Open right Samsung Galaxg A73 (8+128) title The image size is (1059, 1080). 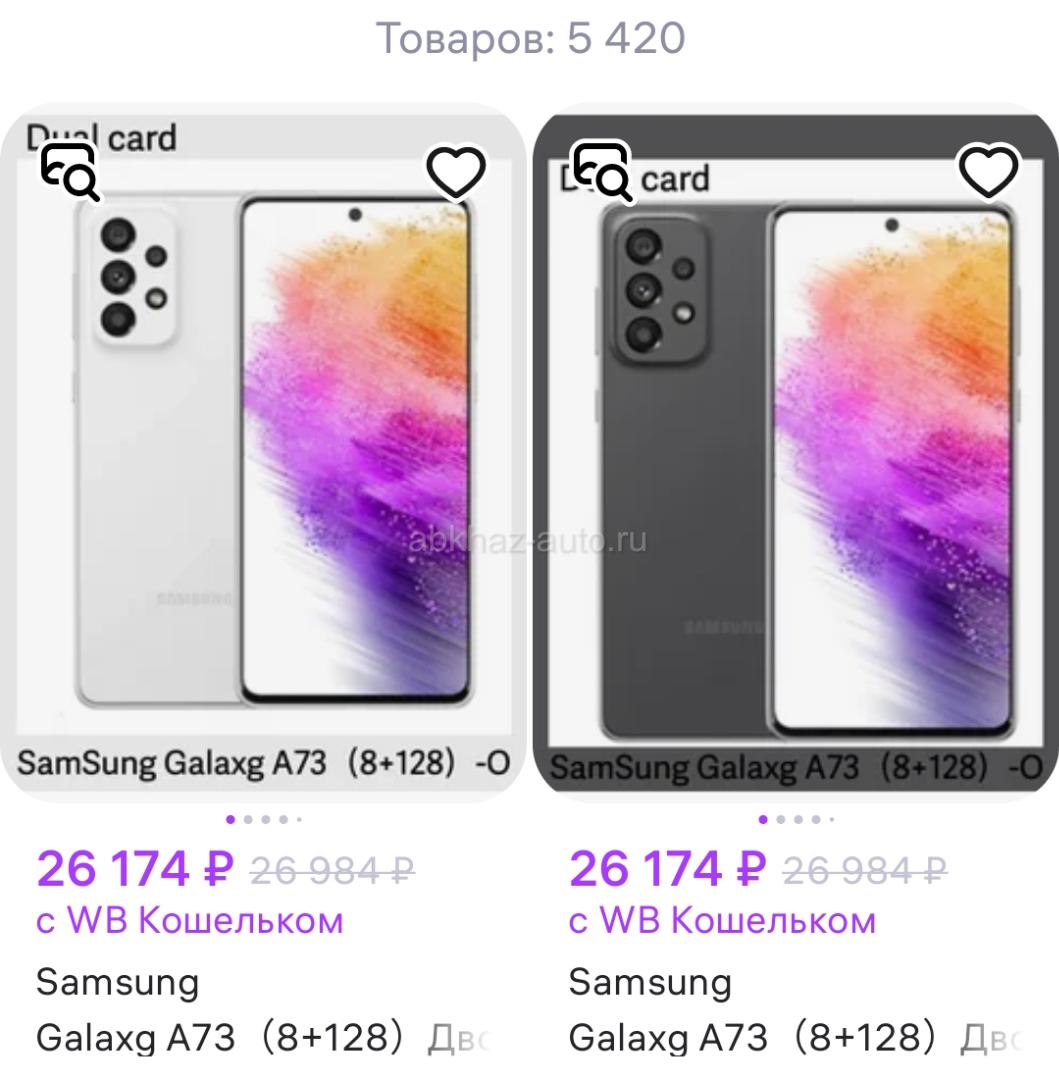[x=795, y=1010]
